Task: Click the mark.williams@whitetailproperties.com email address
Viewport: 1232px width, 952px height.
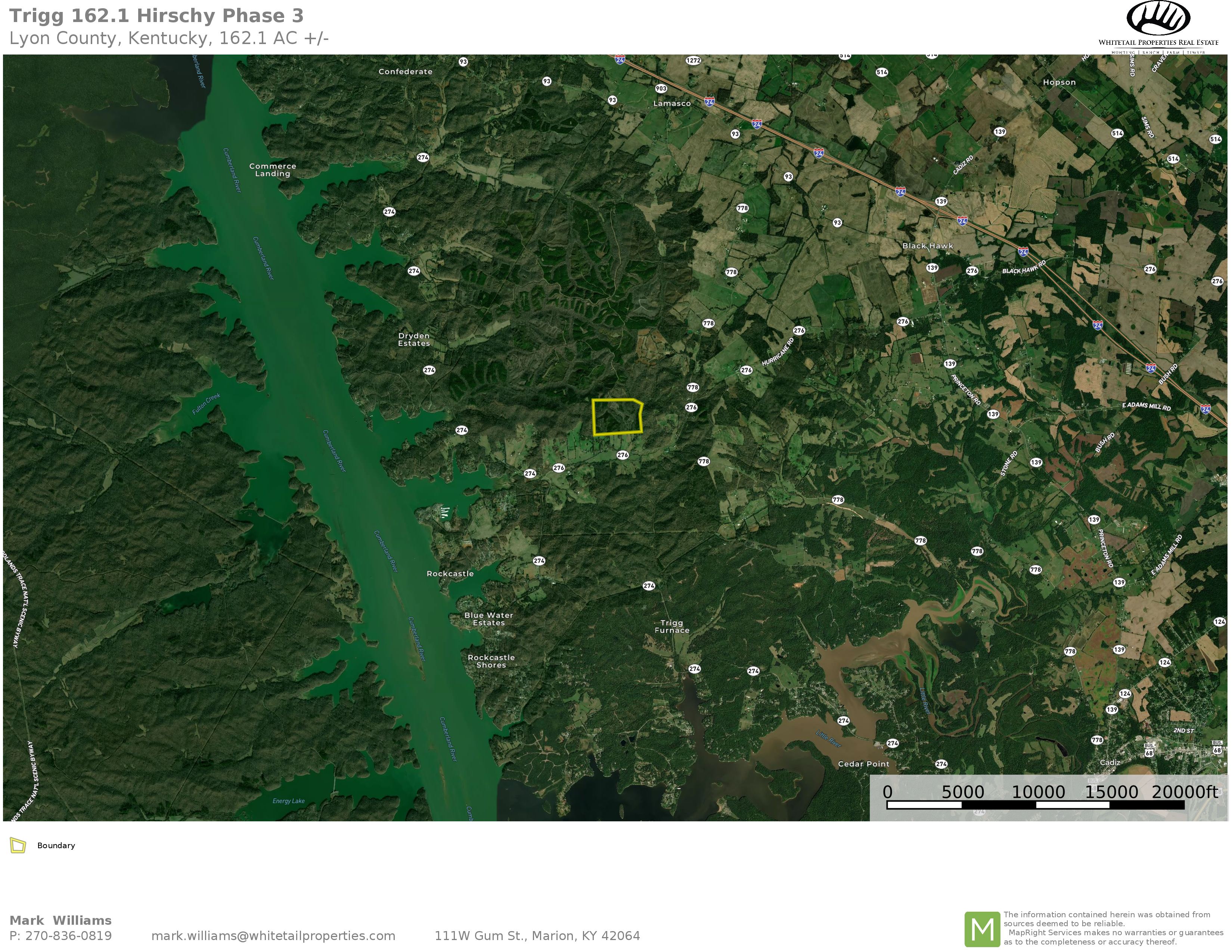Action: tap(273, 936)
